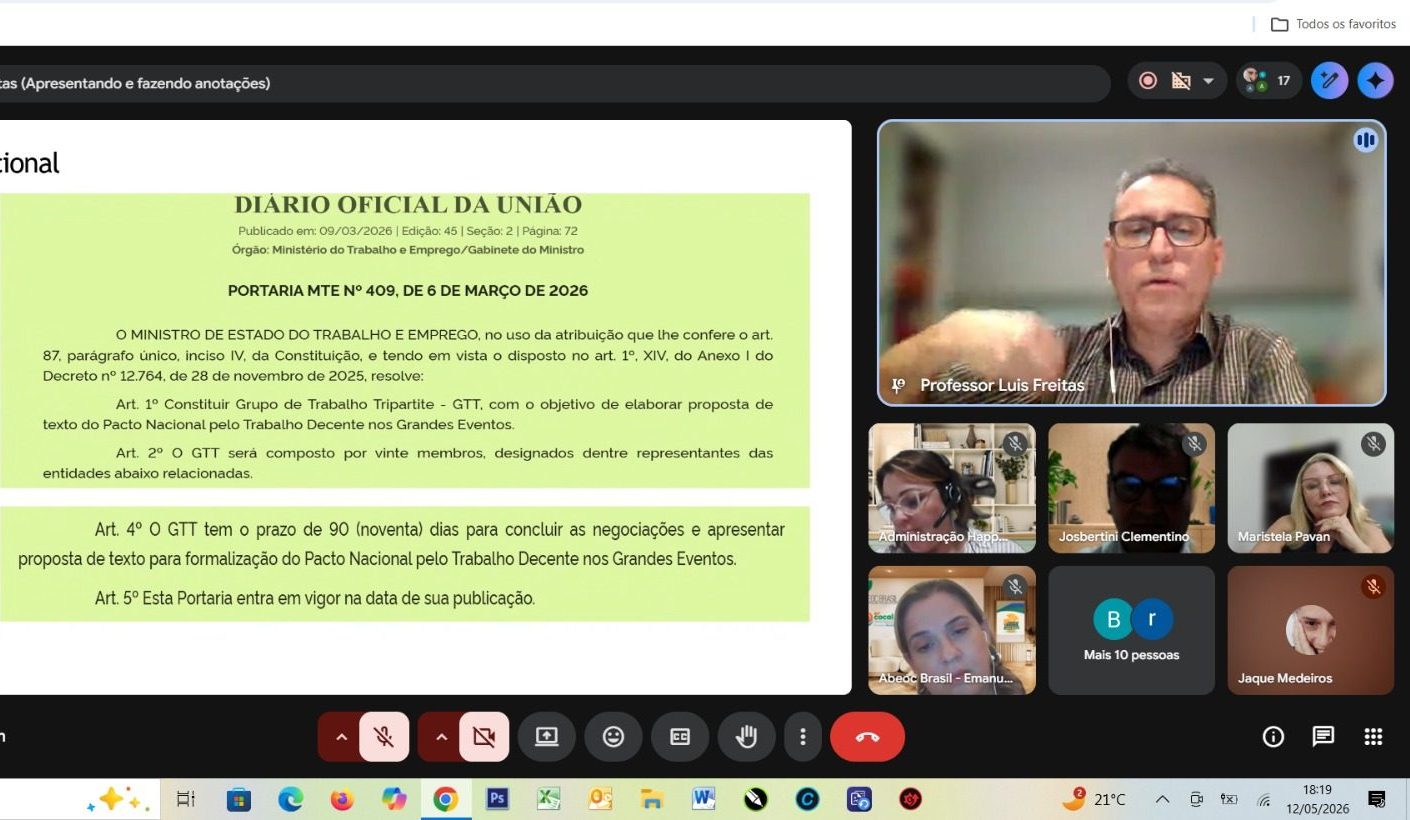Click the present screen share icon

[546, 737]
